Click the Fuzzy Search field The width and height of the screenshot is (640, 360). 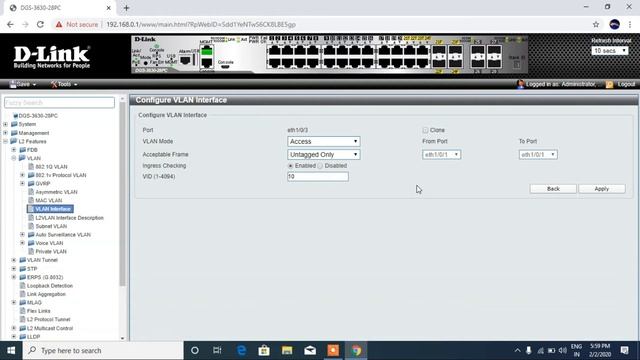pyautogui.click(x=59, y=102)
